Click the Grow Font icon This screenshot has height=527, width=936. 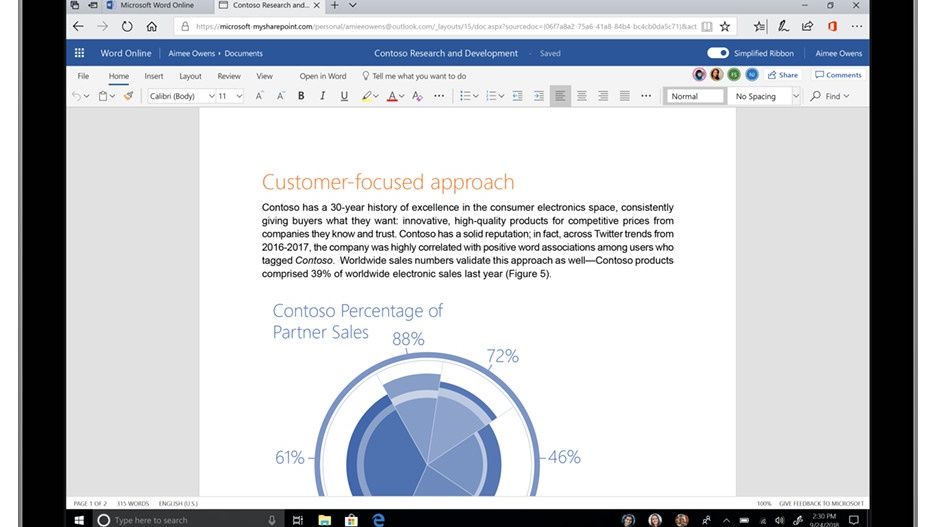coord(259,96)
